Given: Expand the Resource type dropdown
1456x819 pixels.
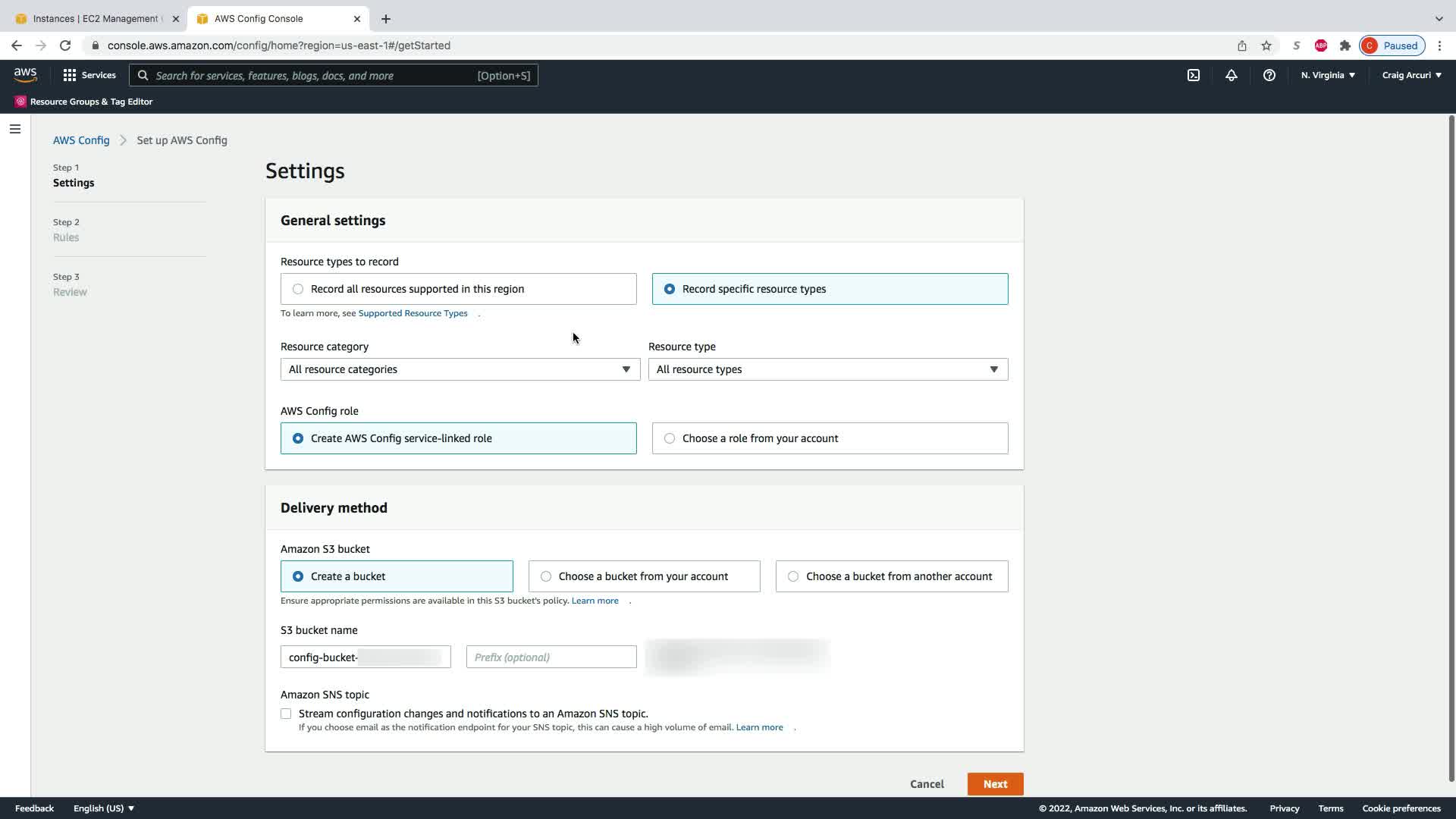Looking at the screenshot, I should pyautogui.click(x=827, y=369).
